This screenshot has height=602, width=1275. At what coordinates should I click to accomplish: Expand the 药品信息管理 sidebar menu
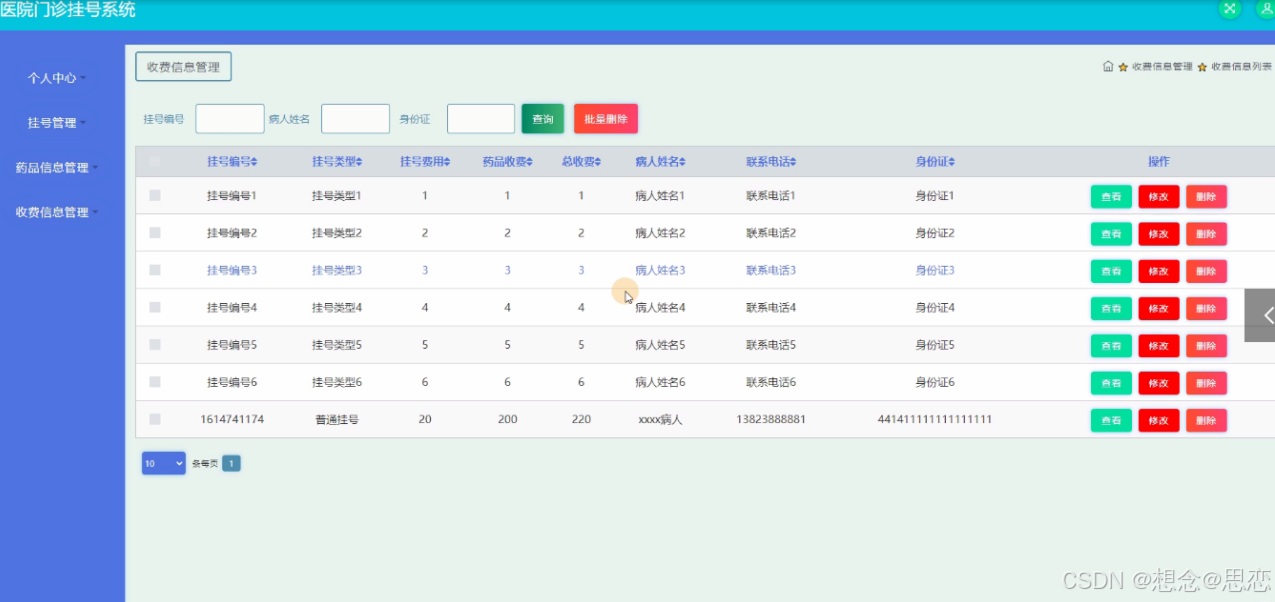pos(56,168)
